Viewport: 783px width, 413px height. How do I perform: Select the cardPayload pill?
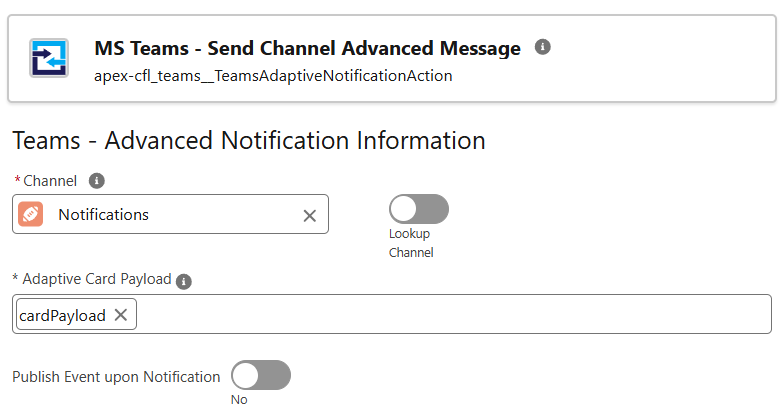62,315
